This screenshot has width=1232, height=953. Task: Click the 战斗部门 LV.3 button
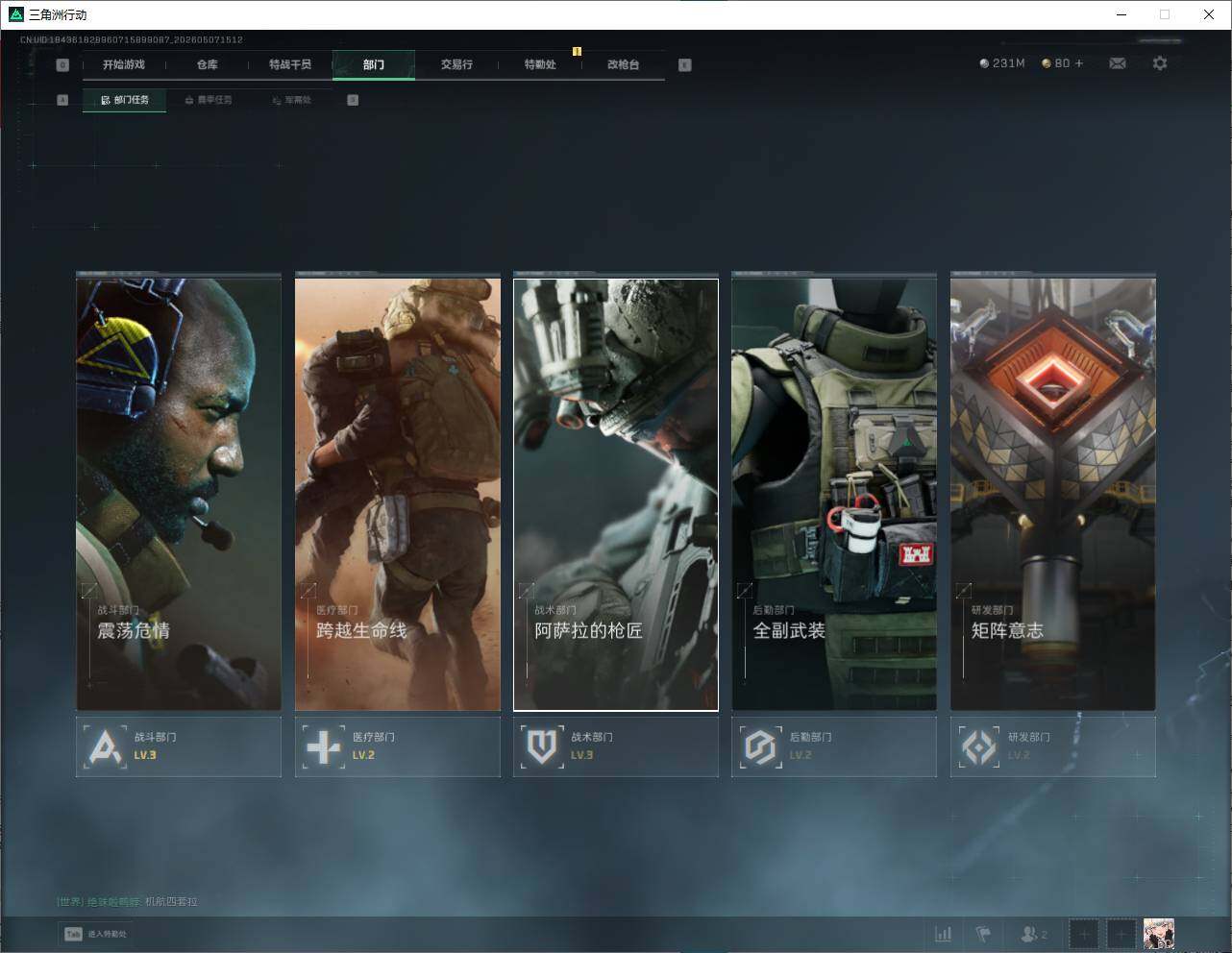point(179,746)
